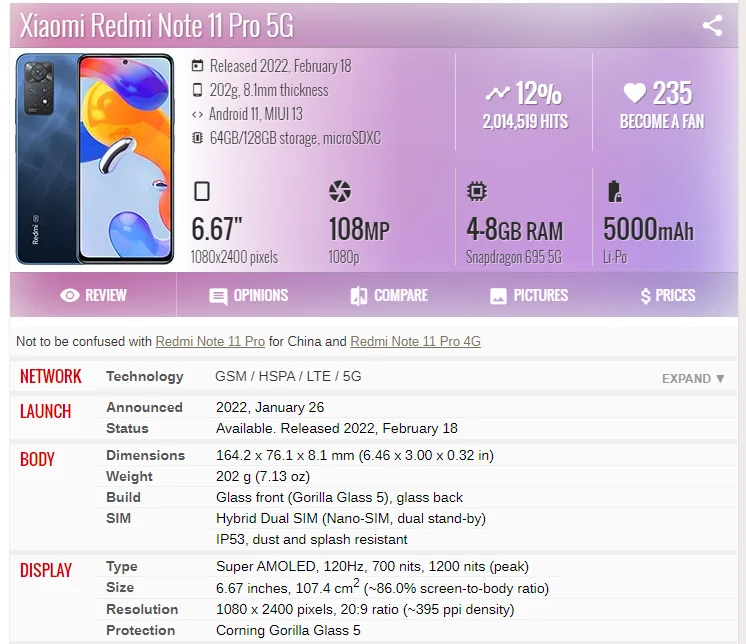This screenshot has width=746, height=644.
Task: Click the BODY section heading
Action: point(37,459)
